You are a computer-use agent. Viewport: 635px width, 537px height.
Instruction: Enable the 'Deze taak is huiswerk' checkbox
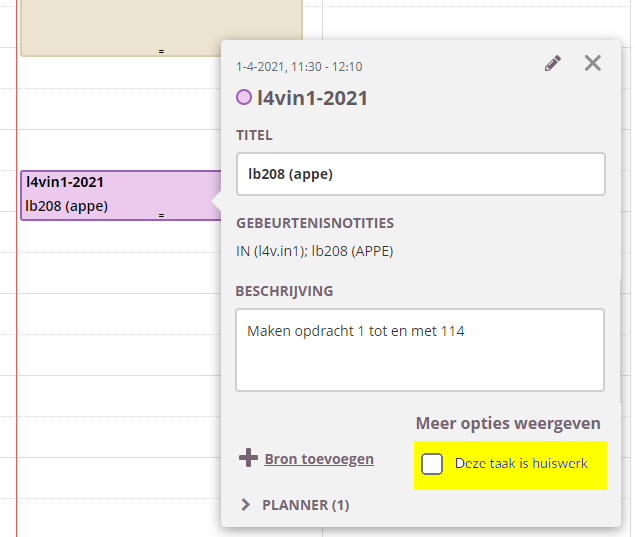[432, 464]
